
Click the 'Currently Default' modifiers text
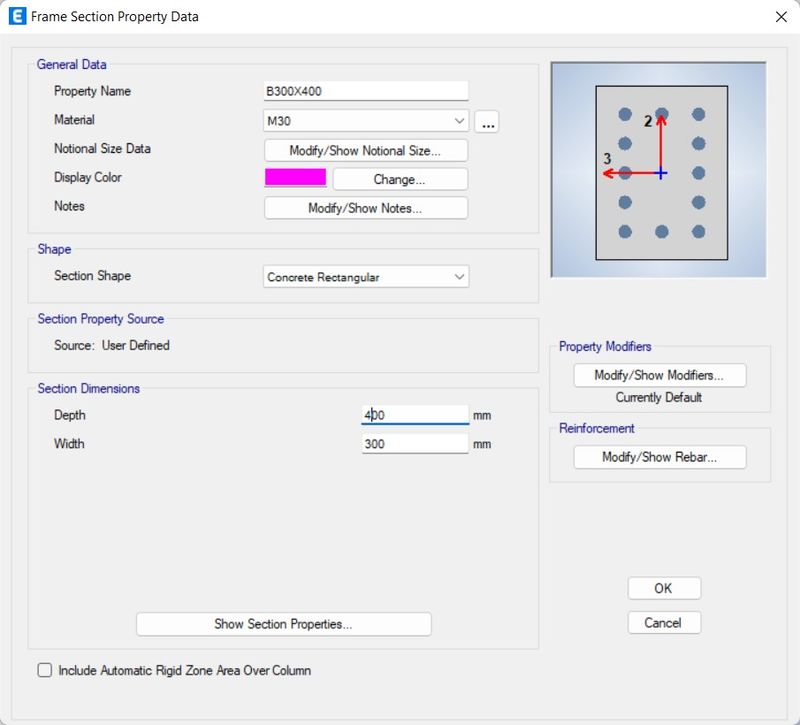point(659,397)
